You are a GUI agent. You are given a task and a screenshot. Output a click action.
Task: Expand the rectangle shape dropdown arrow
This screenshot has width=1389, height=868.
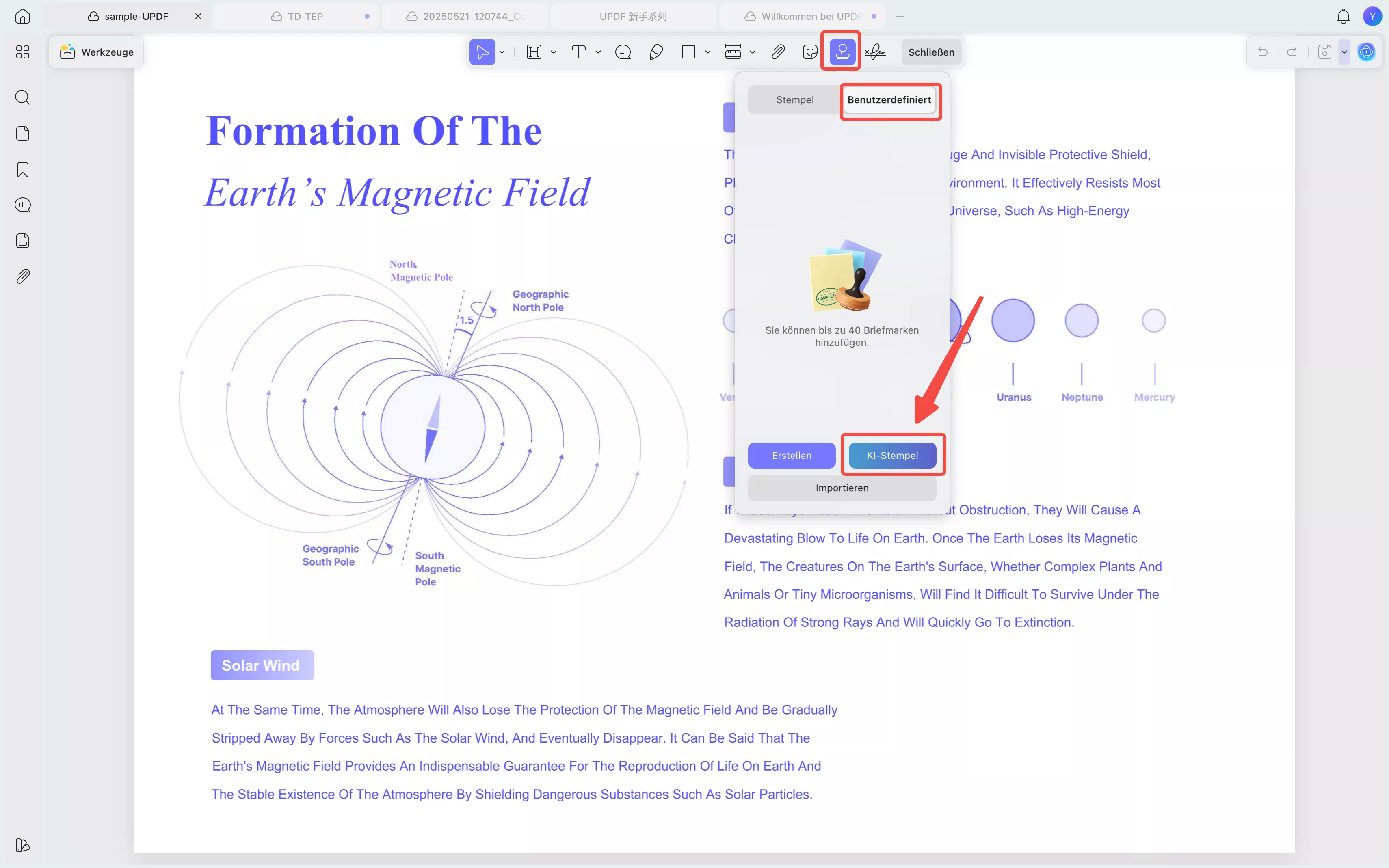click(x=708, y=52)
